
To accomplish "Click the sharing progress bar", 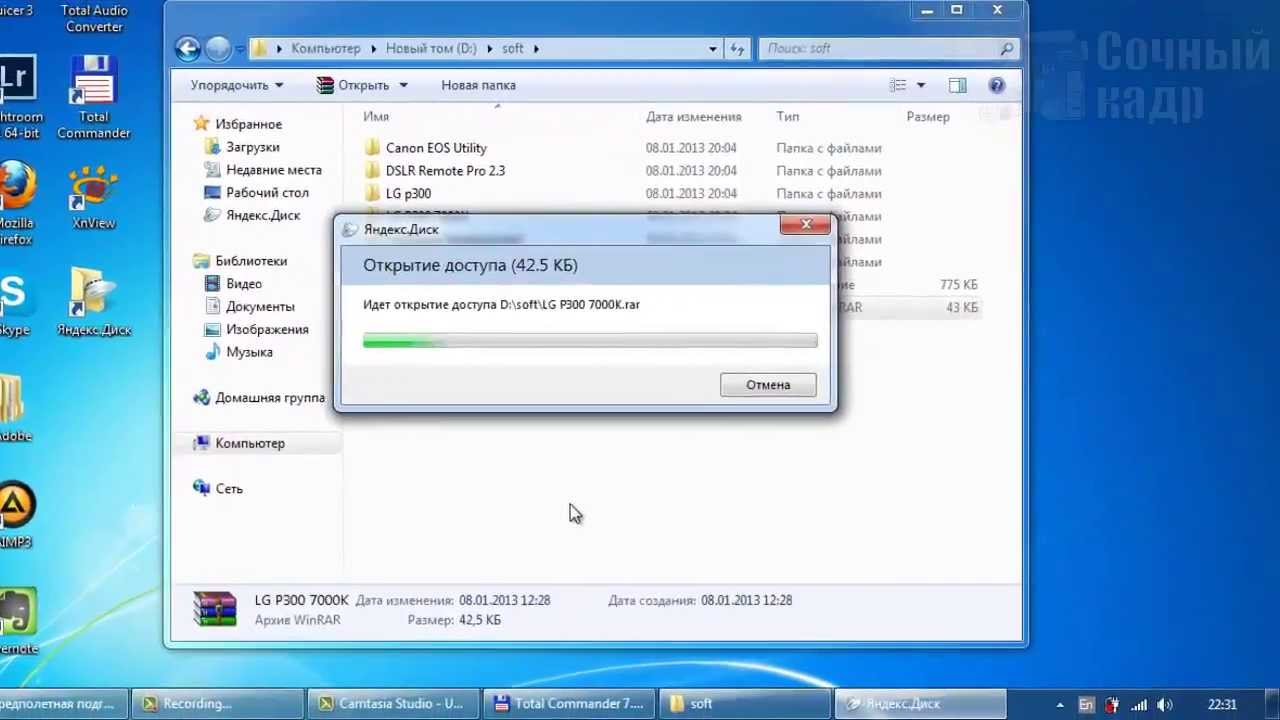I will click(590, 342).
